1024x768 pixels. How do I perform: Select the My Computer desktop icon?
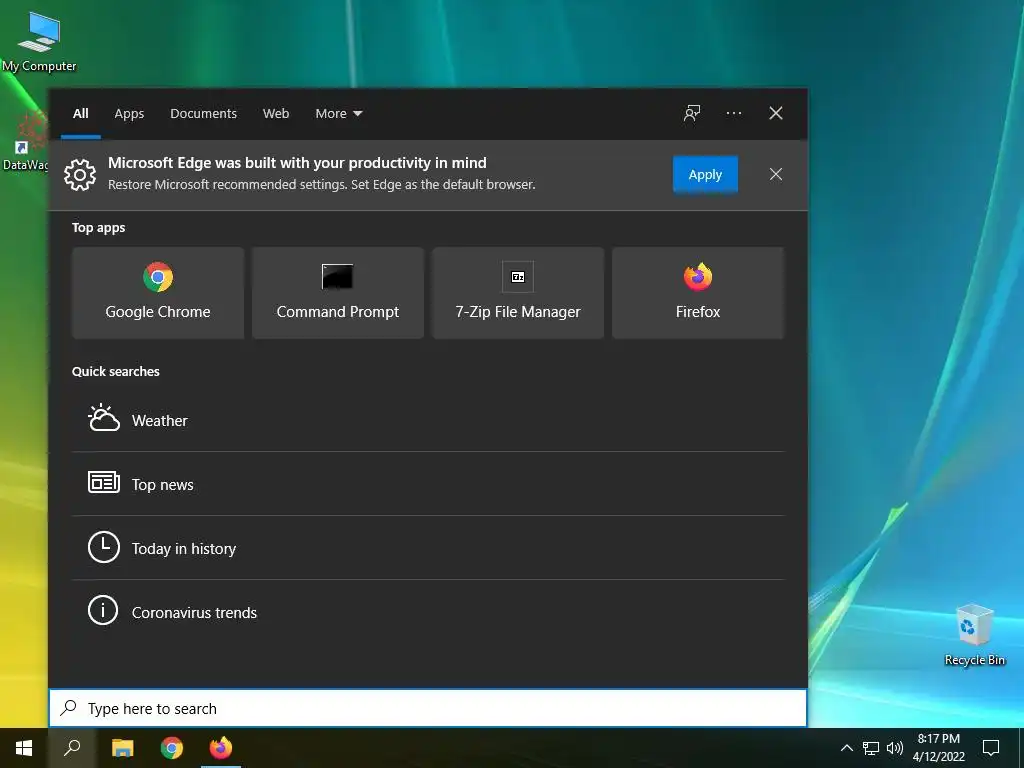39,42
